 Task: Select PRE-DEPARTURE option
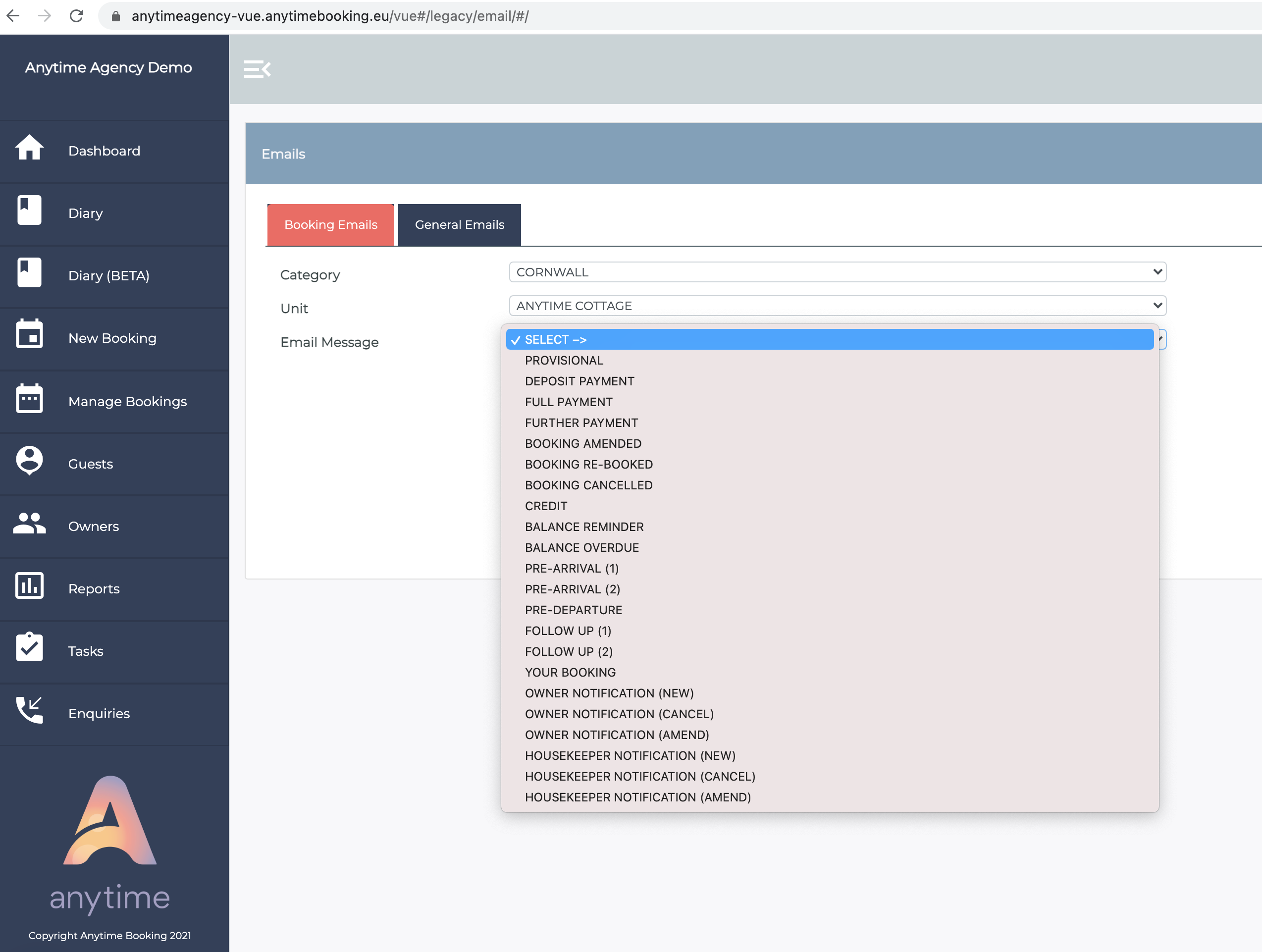point(830,610)
